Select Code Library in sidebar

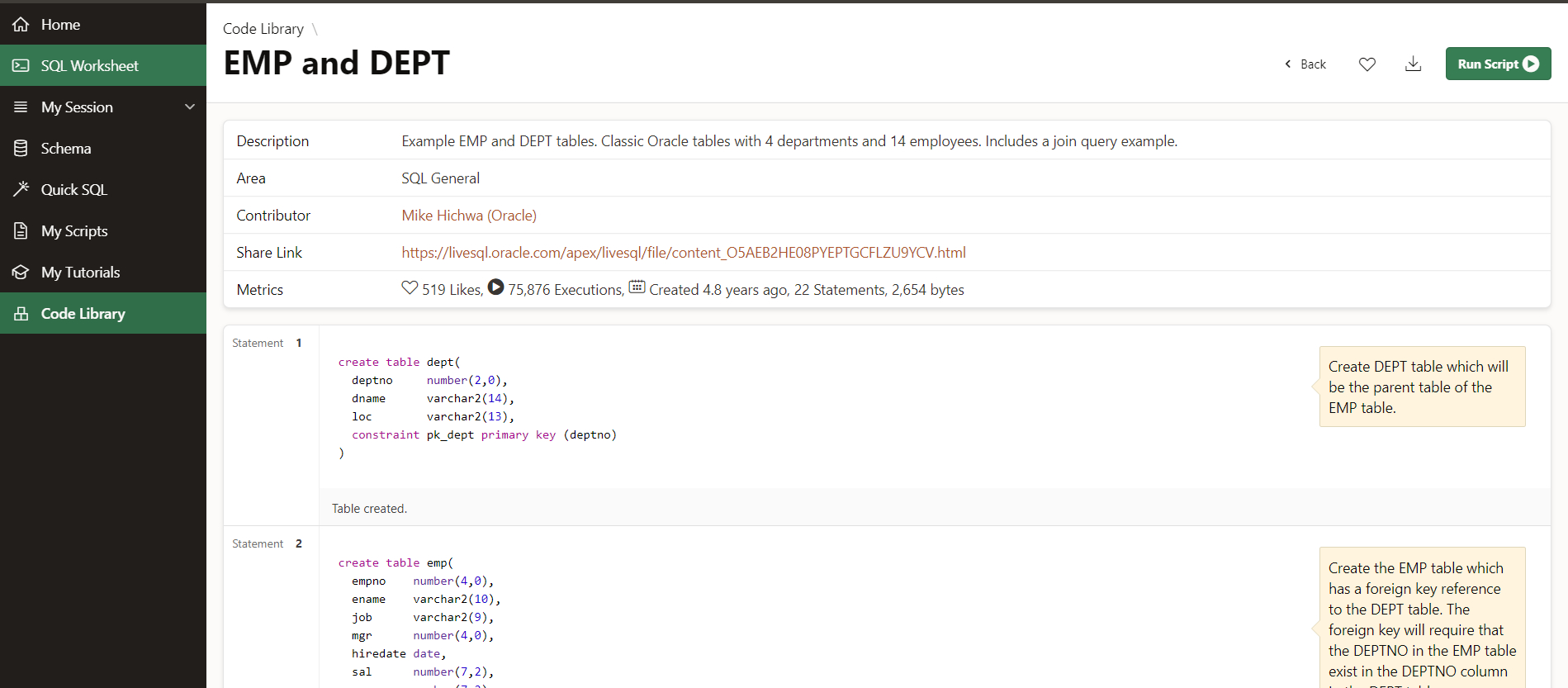point(83,314)
